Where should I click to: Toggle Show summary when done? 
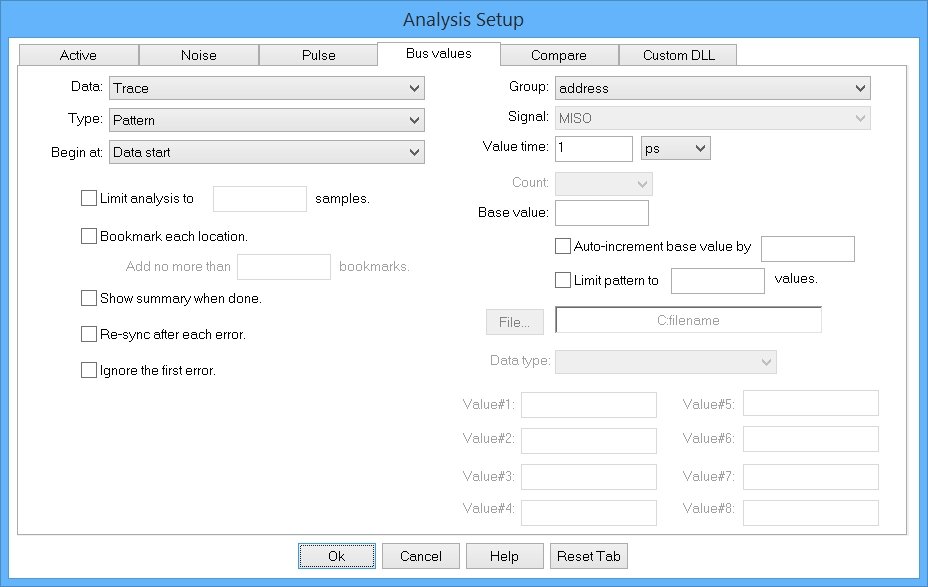[89, 298]
